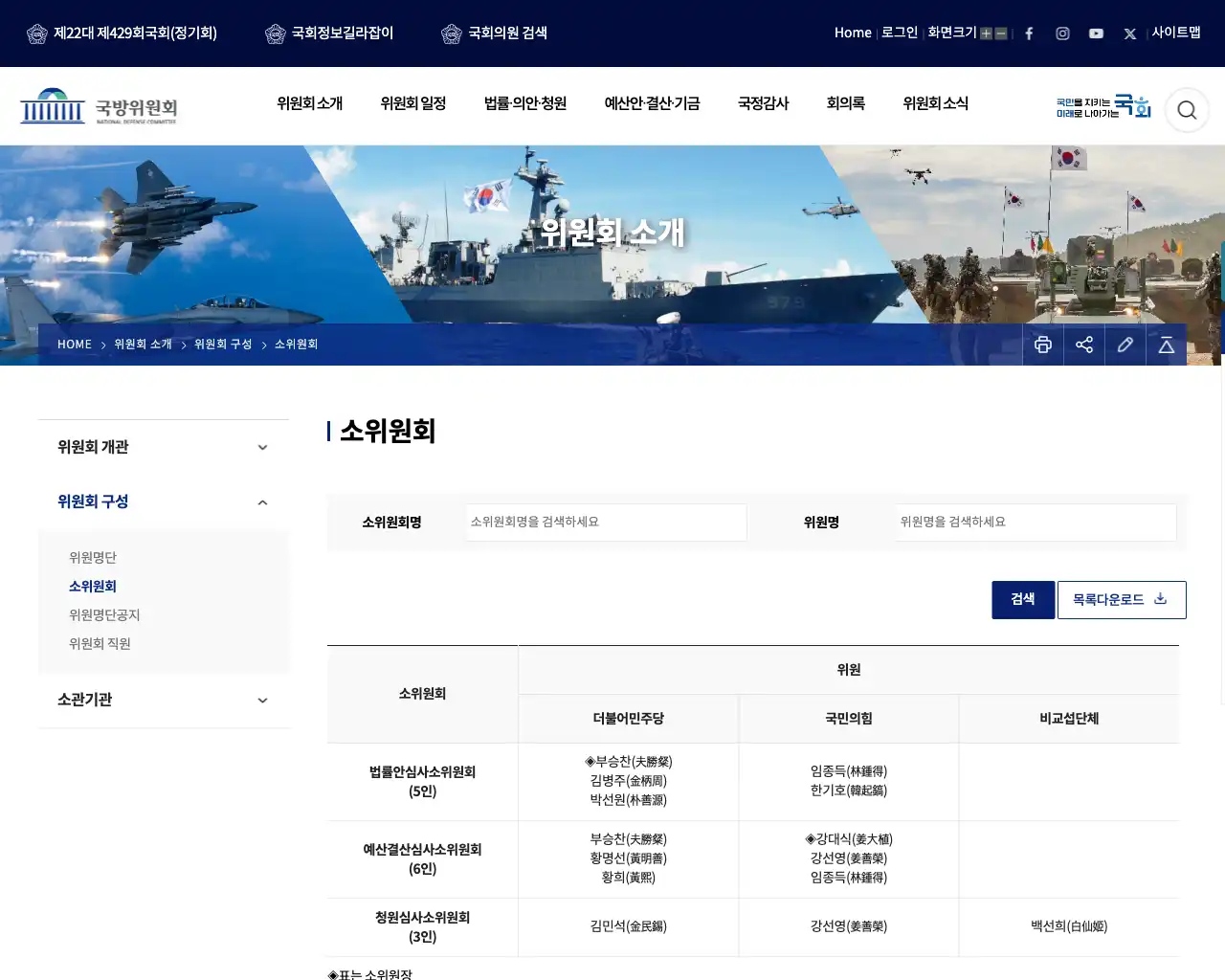
Task: Open the 위원회 소개 menu
Action: pyautogui.click(x=310, y=103)
